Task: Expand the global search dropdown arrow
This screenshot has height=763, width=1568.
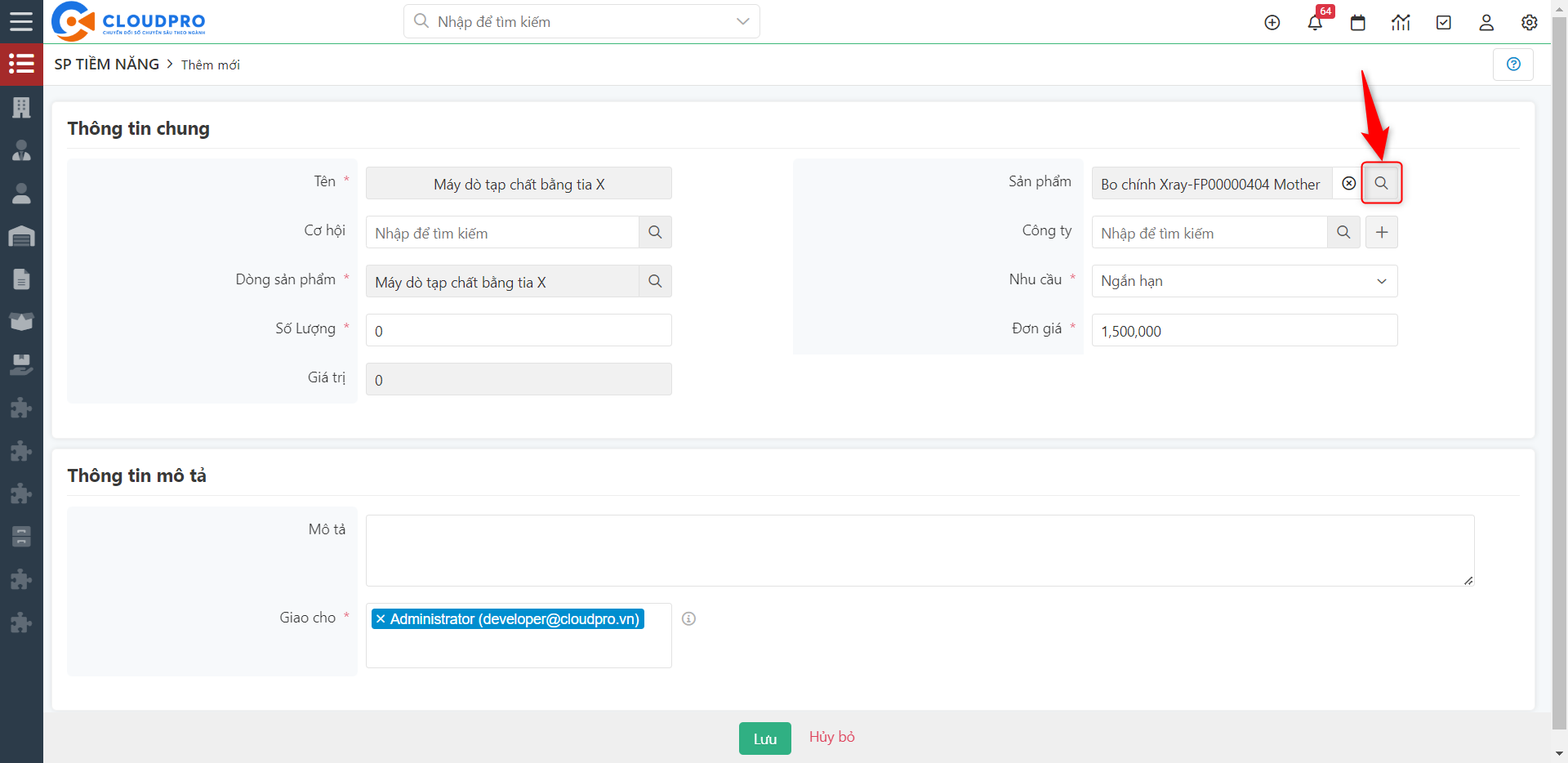Action: [x=742, y=21]
